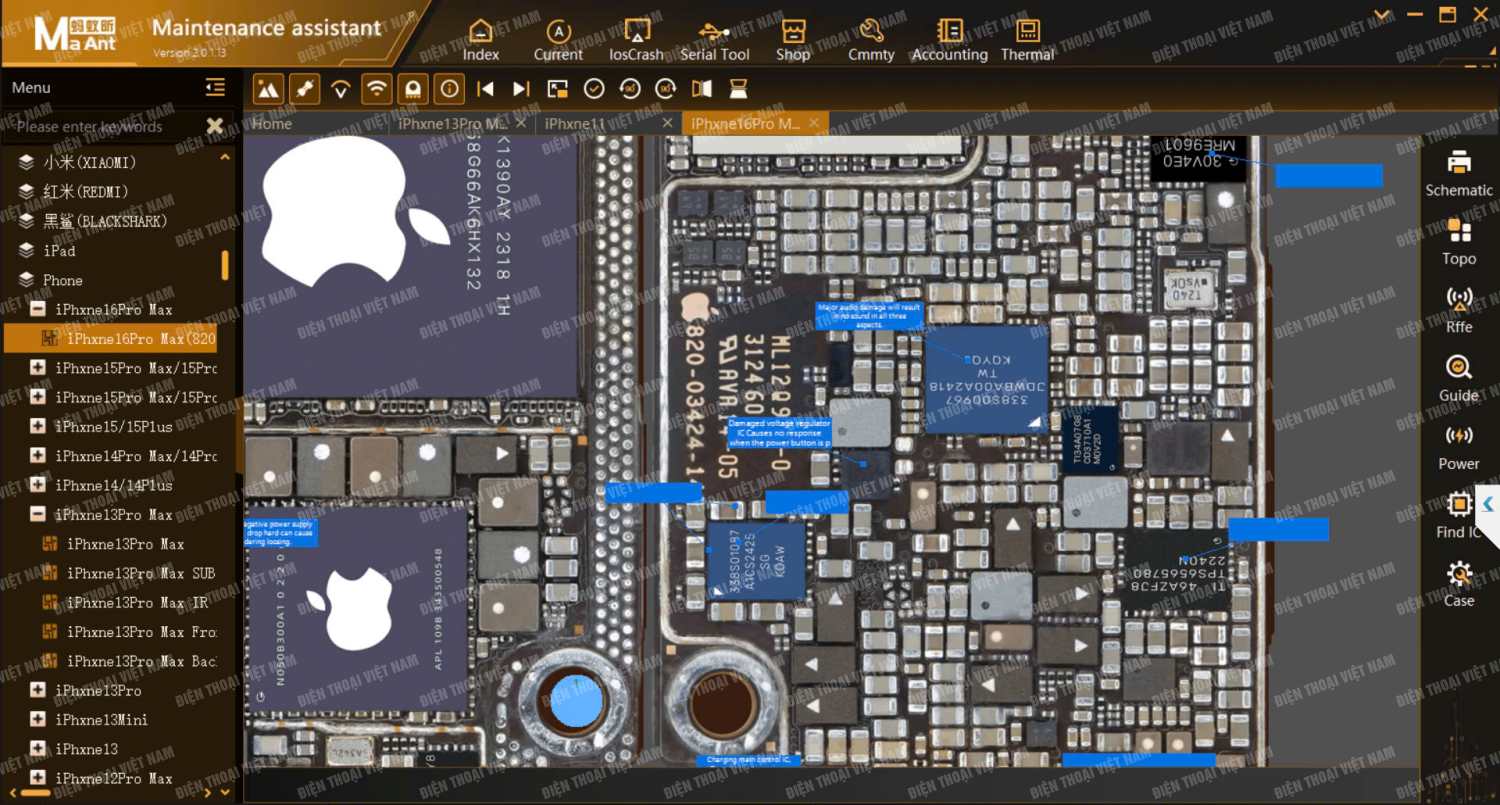Expand the iPhxne14/14Plus group

38,485
